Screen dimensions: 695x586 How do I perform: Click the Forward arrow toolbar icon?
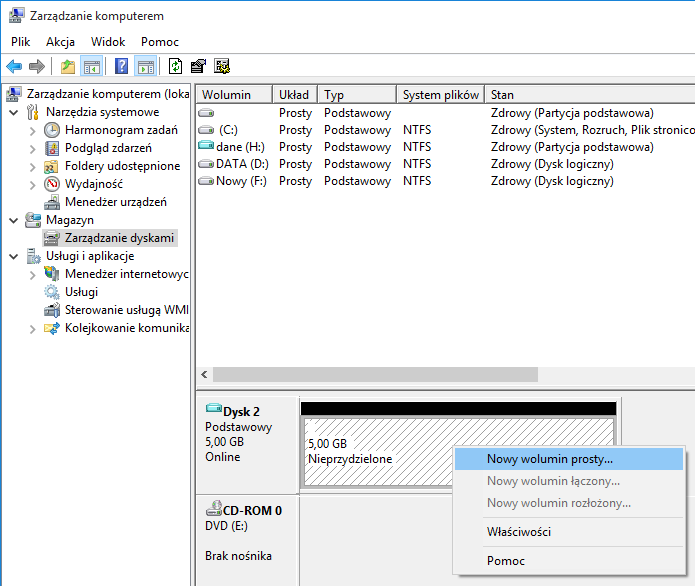point(37,67)
